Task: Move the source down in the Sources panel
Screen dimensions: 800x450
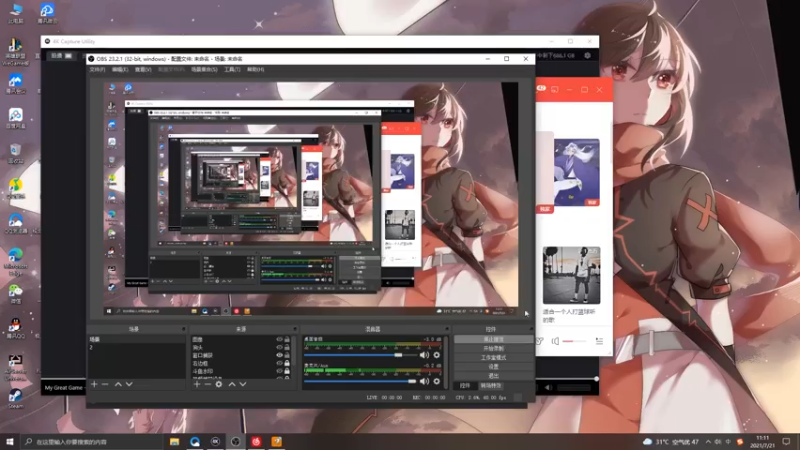Action: pos(243,384)
